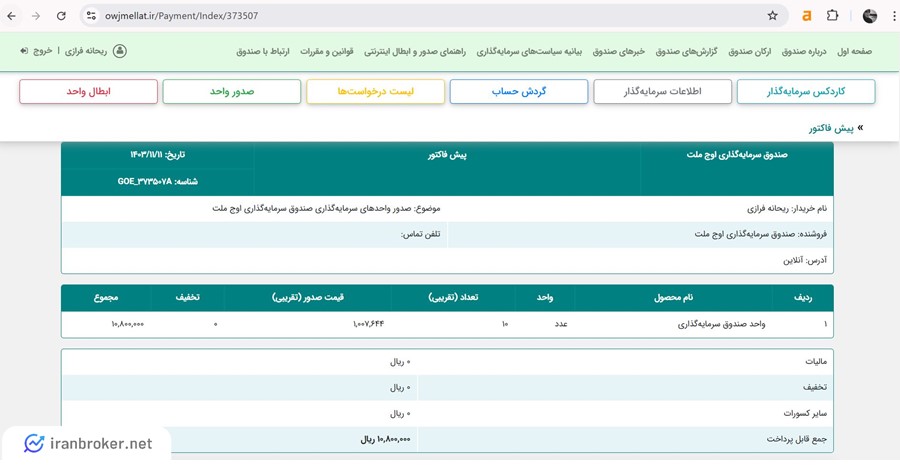Click کاردکس سرمایه‌گذار button
Screen dimensions: 900x470
point(806,92)
